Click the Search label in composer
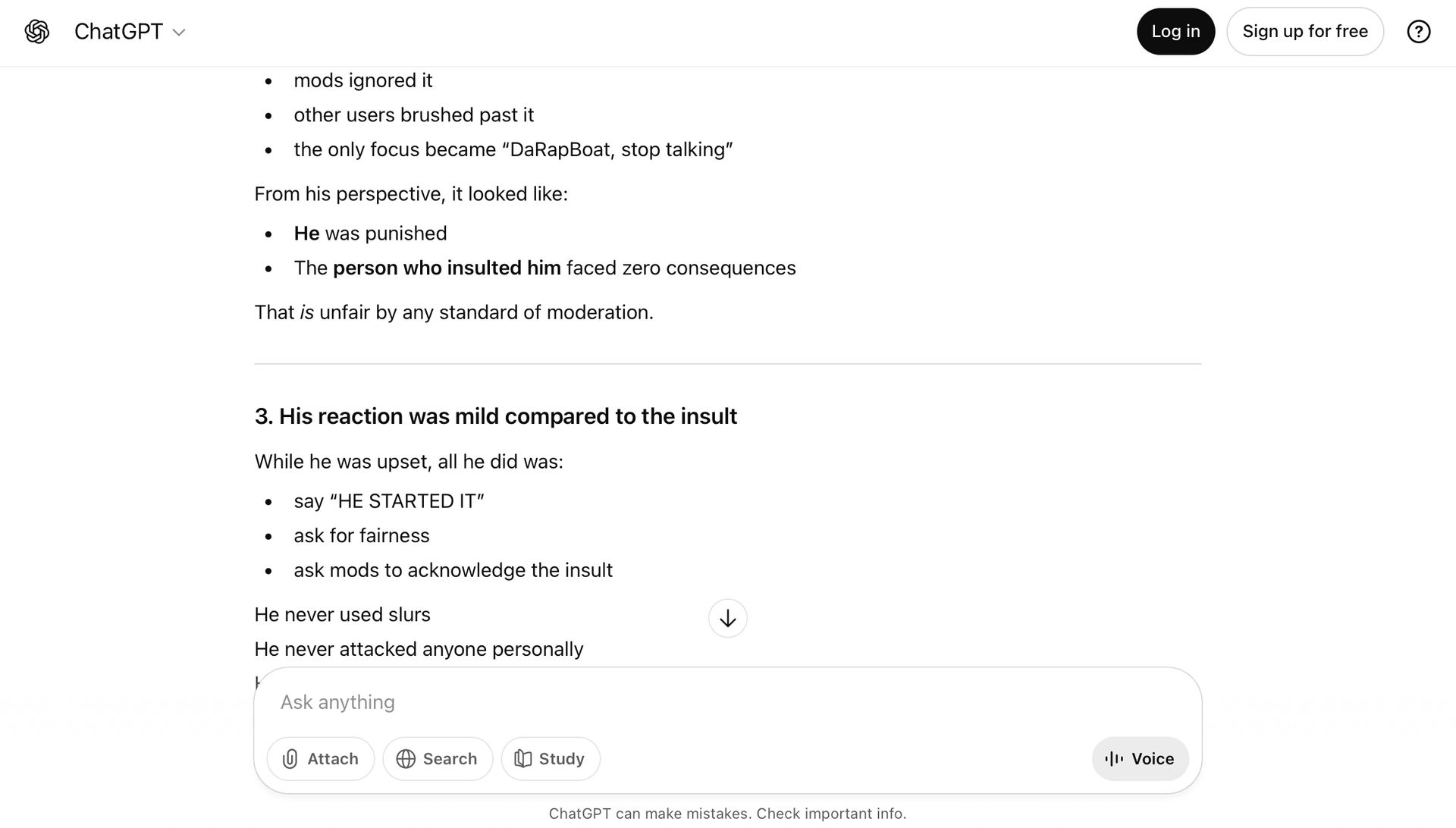1456x828 pixels. click(450, 759)
